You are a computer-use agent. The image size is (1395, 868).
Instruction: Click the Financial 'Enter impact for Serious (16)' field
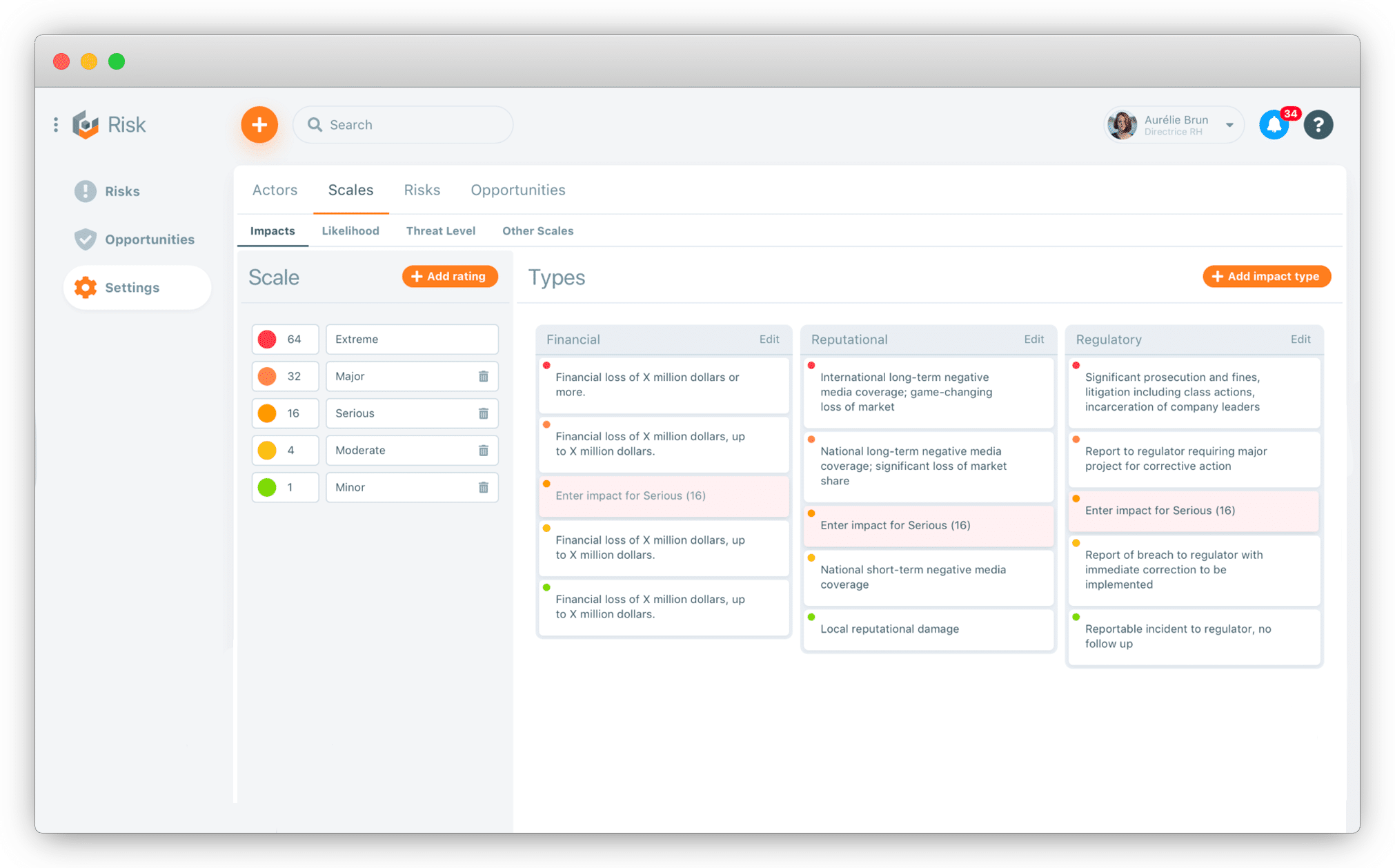tap(663, 496)
